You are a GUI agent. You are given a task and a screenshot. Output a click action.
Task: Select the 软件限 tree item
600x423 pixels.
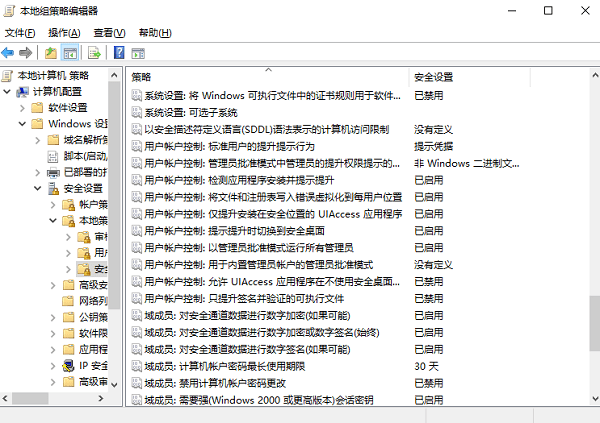93,333
